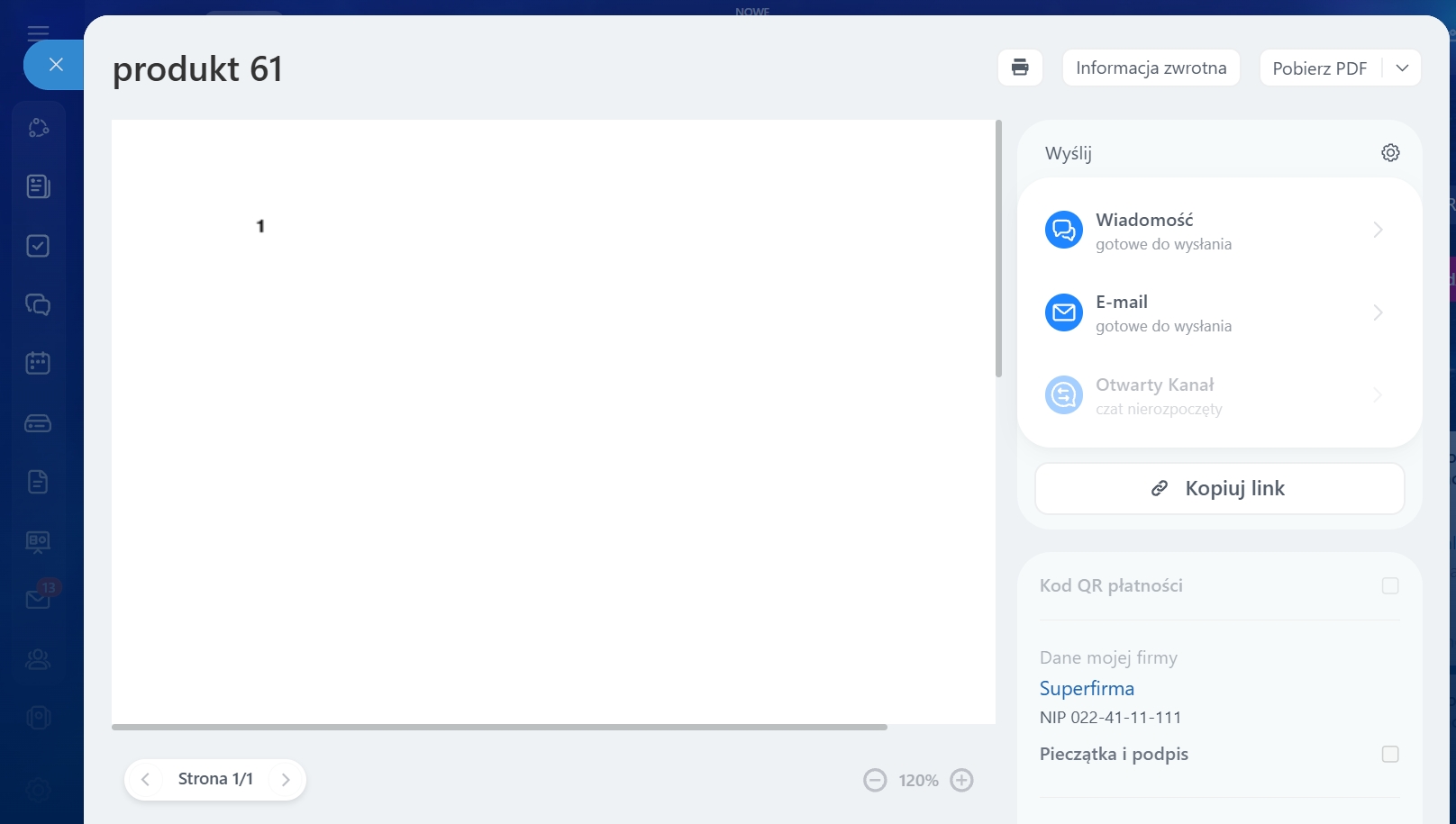Click the hamburger menu icon
1456x824 pixels.
[38, 33]
